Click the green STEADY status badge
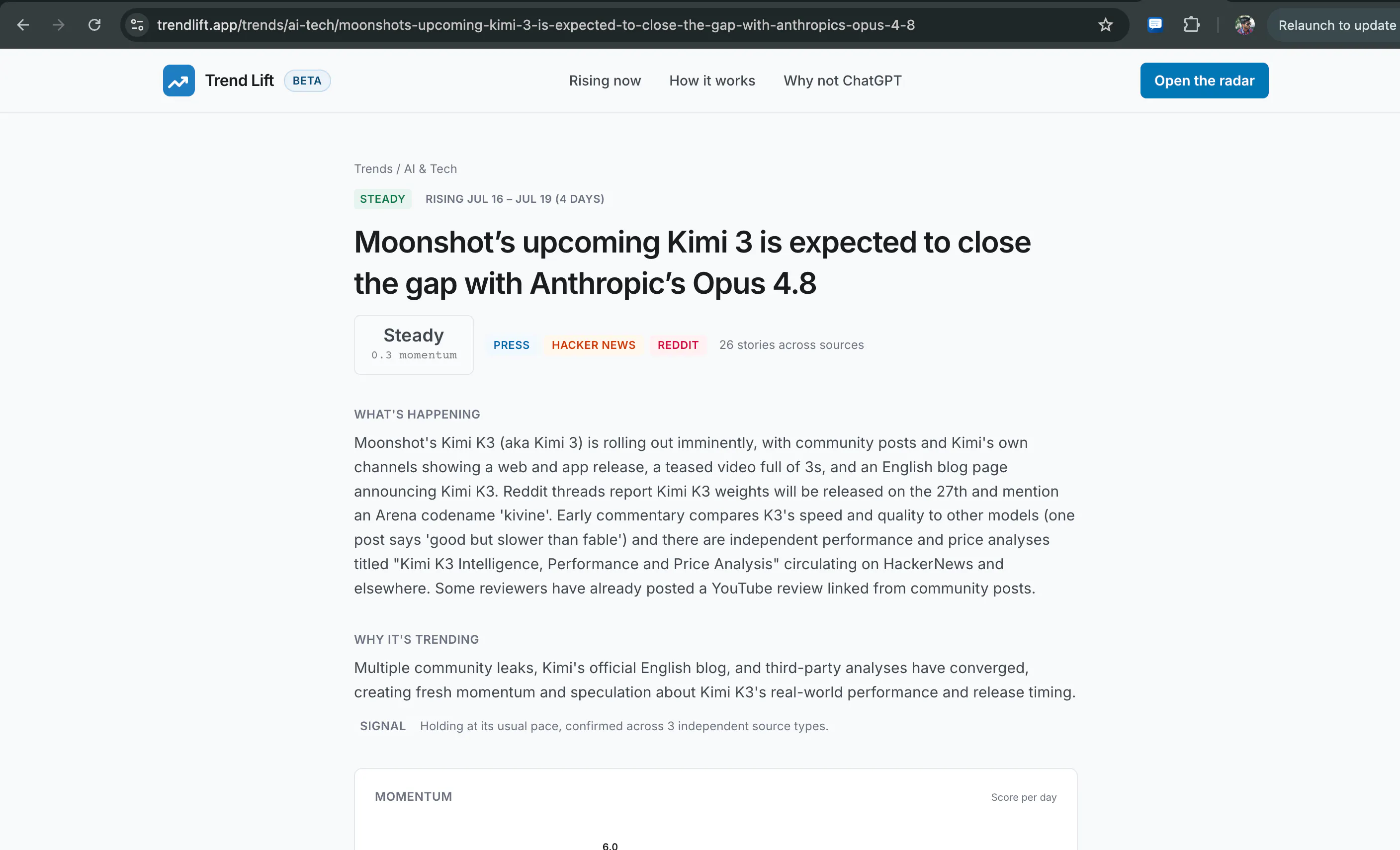This screenshot has width=1400, height=850. click(x=382, y=199)
